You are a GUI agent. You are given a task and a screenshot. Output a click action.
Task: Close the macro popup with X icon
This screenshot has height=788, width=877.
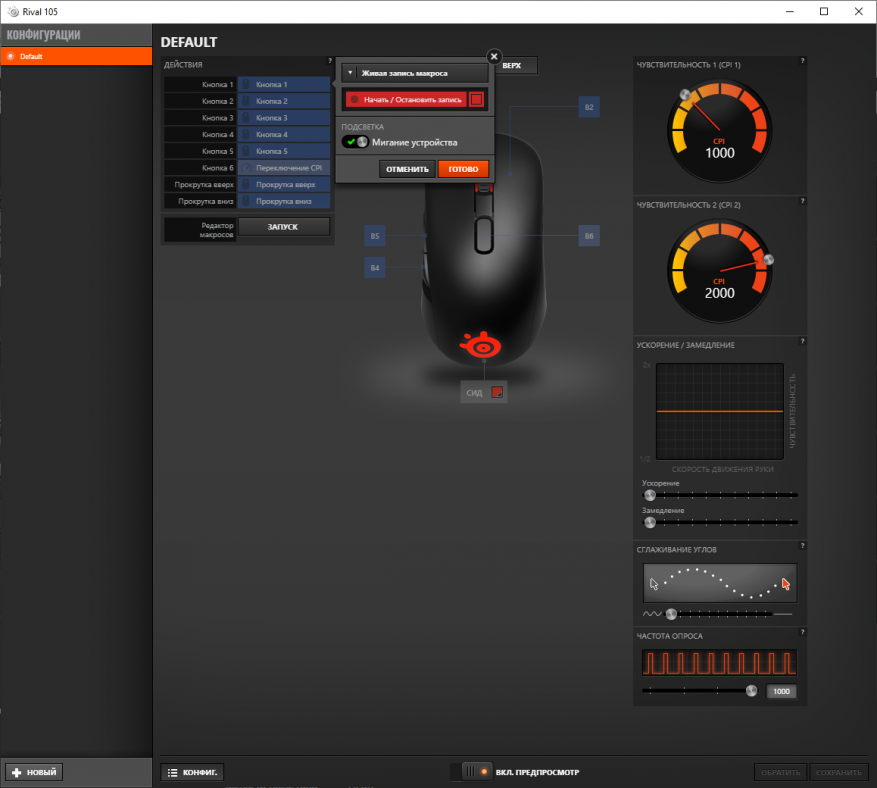[x=494, y=56]
